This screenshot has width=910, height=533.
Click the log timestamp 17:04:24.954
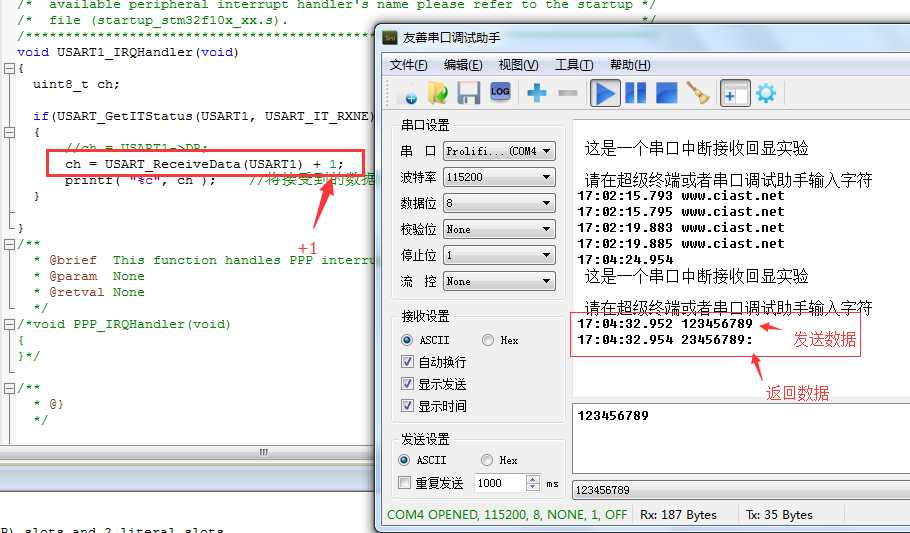coord(625,260)
